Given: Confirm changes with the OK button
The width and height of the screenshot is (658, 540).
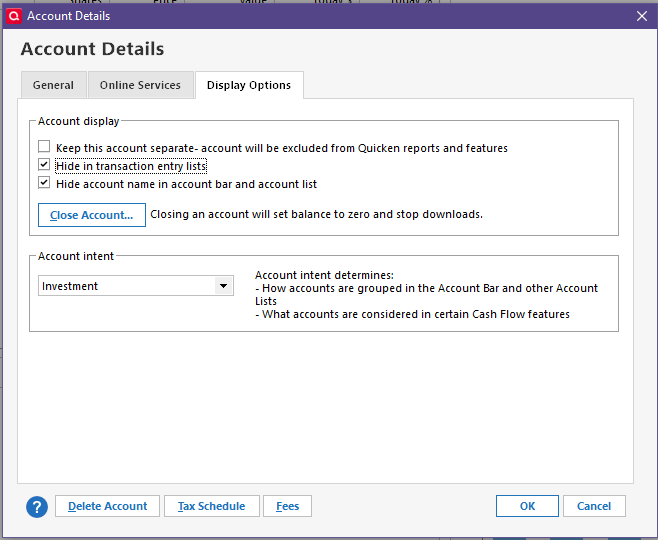Looking at the screenshot, I should coord(527,506).
